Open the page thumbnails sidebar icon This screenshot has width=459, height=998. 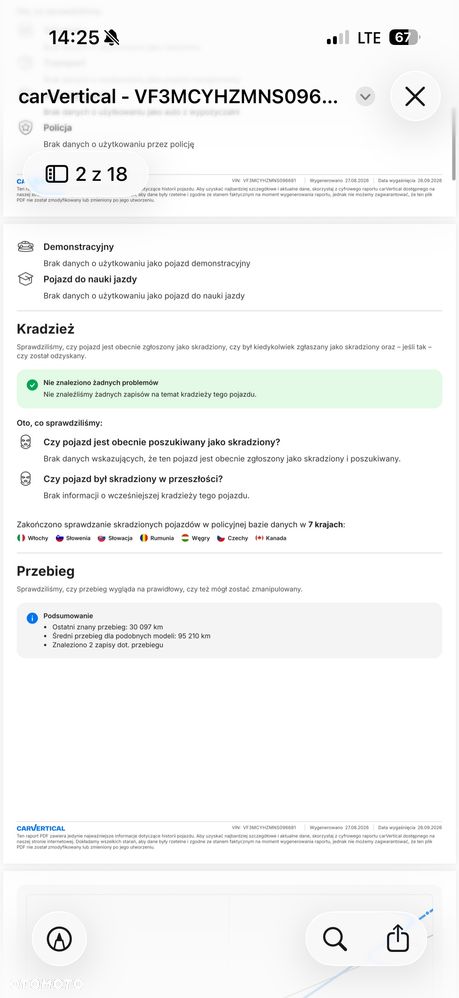(x=57, y=174)
